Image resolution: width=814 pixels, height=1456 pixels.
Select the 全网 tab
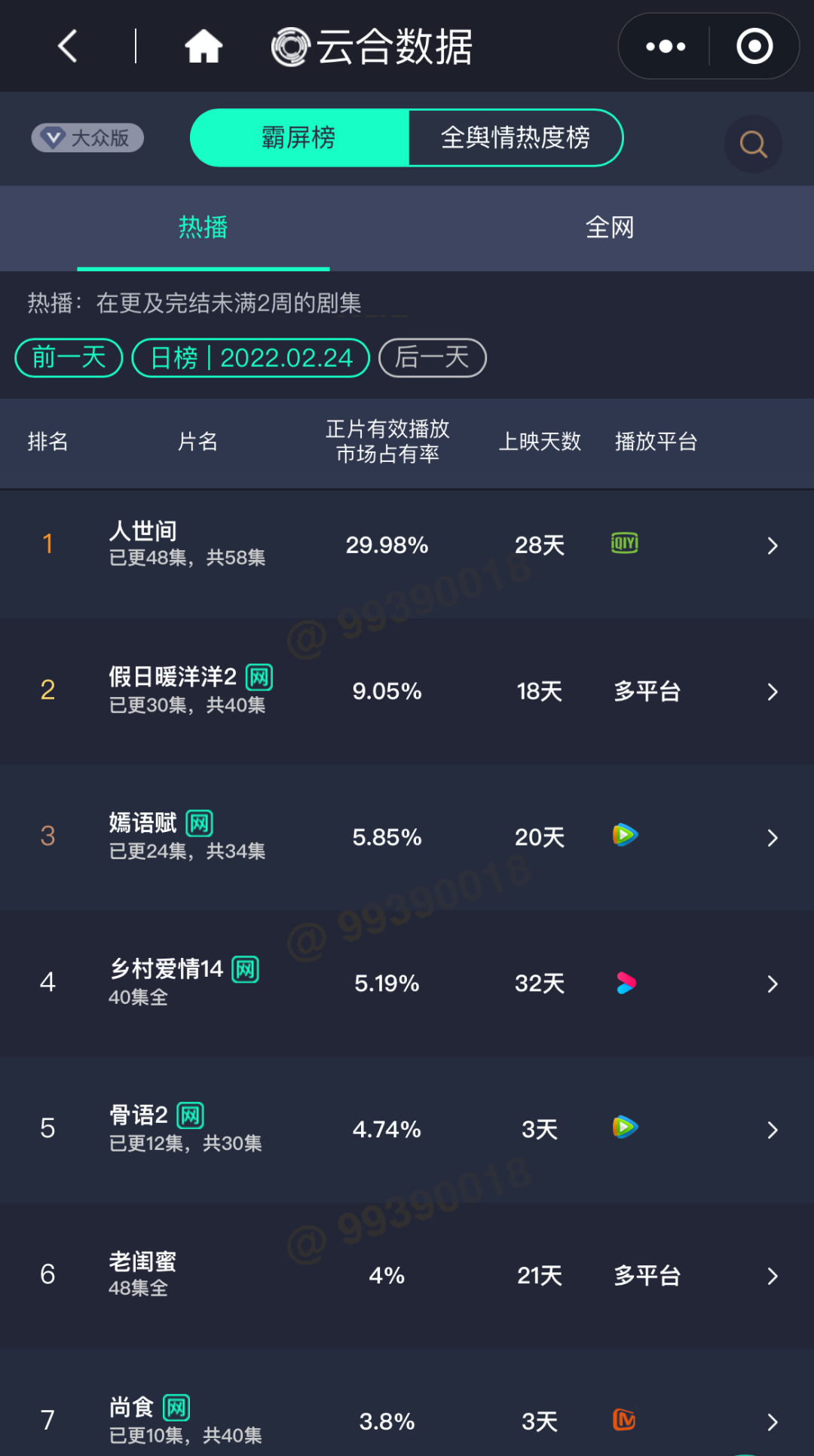610,227
